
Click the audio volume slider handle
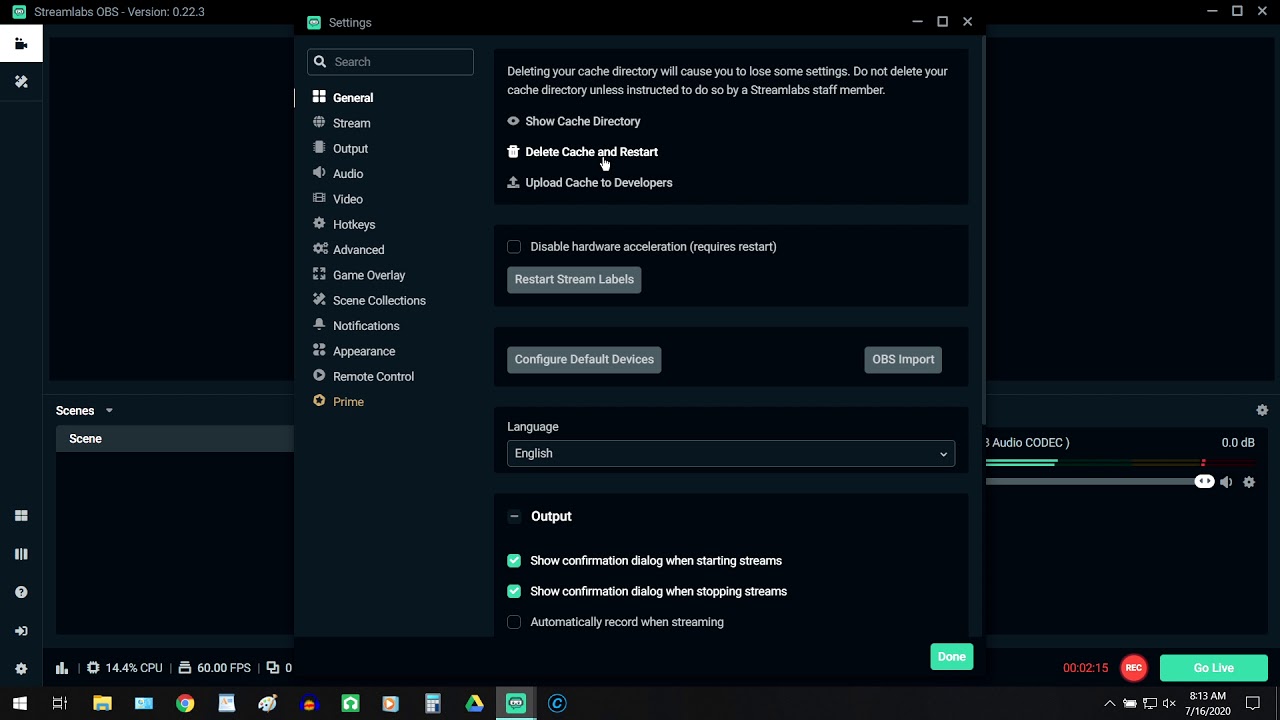tap(1204, 482)
